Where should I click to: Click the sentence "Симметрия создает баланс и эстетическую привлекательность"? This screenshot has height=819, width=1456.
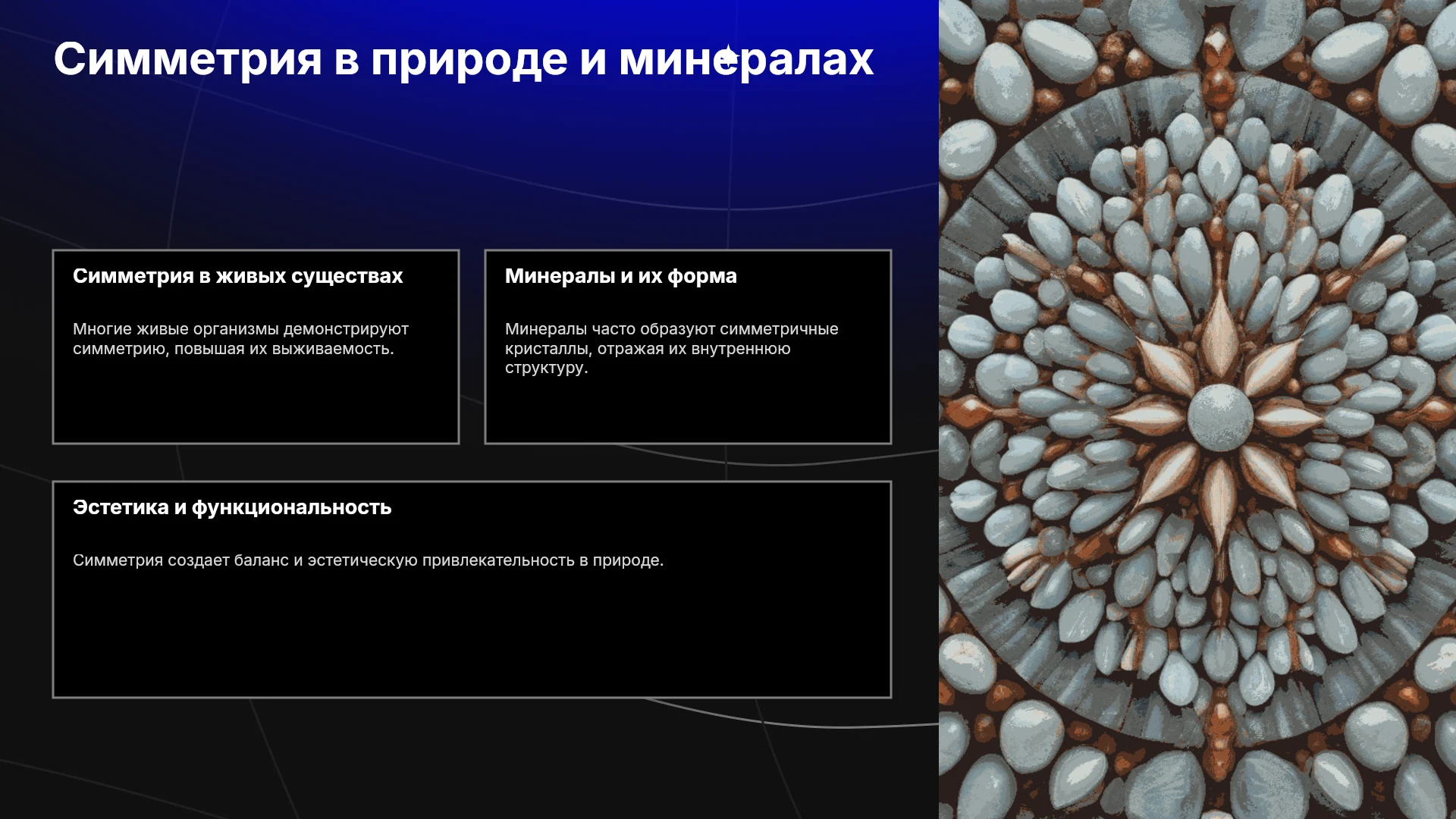[x=368, y=560]
